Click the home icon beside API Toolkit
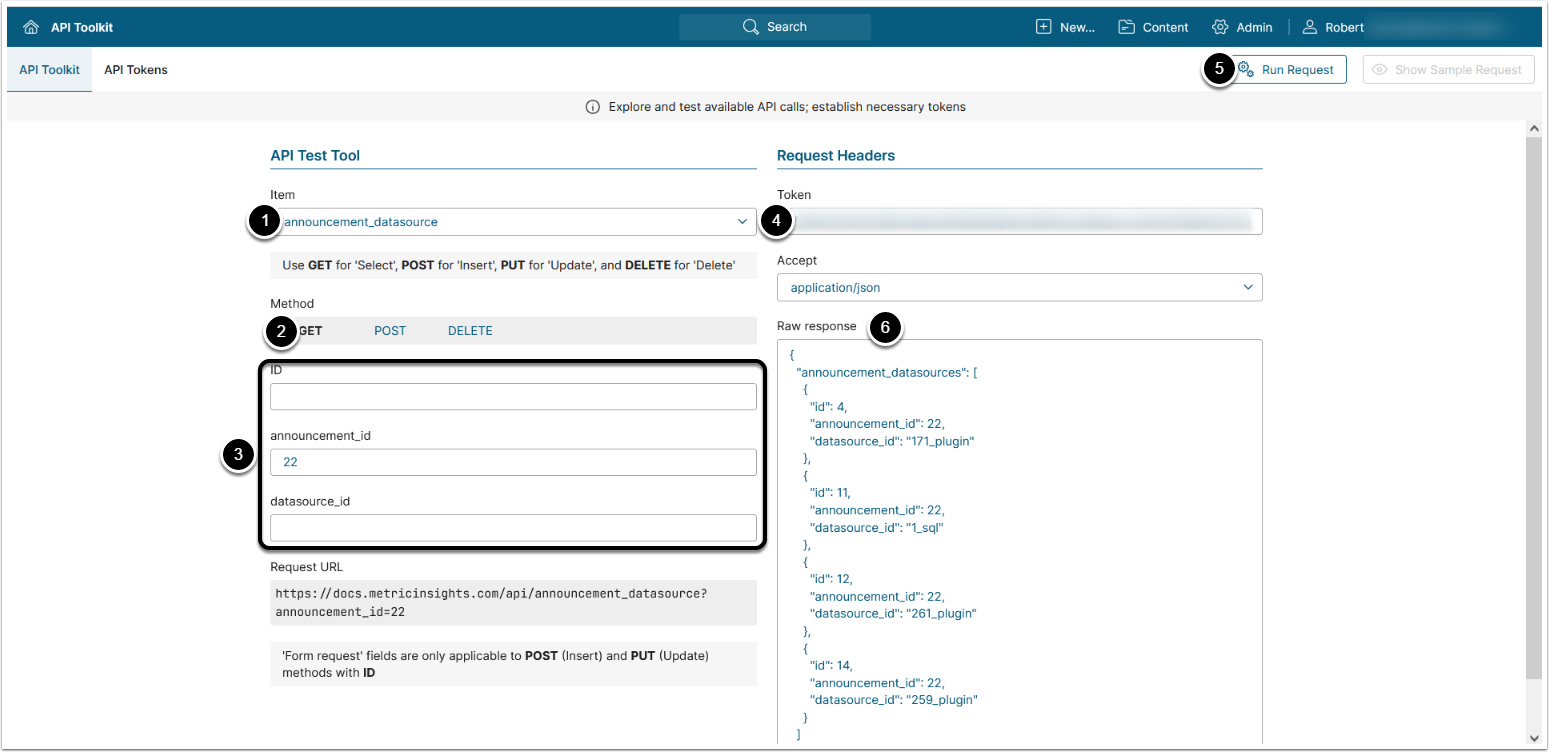 coord(31,27)
